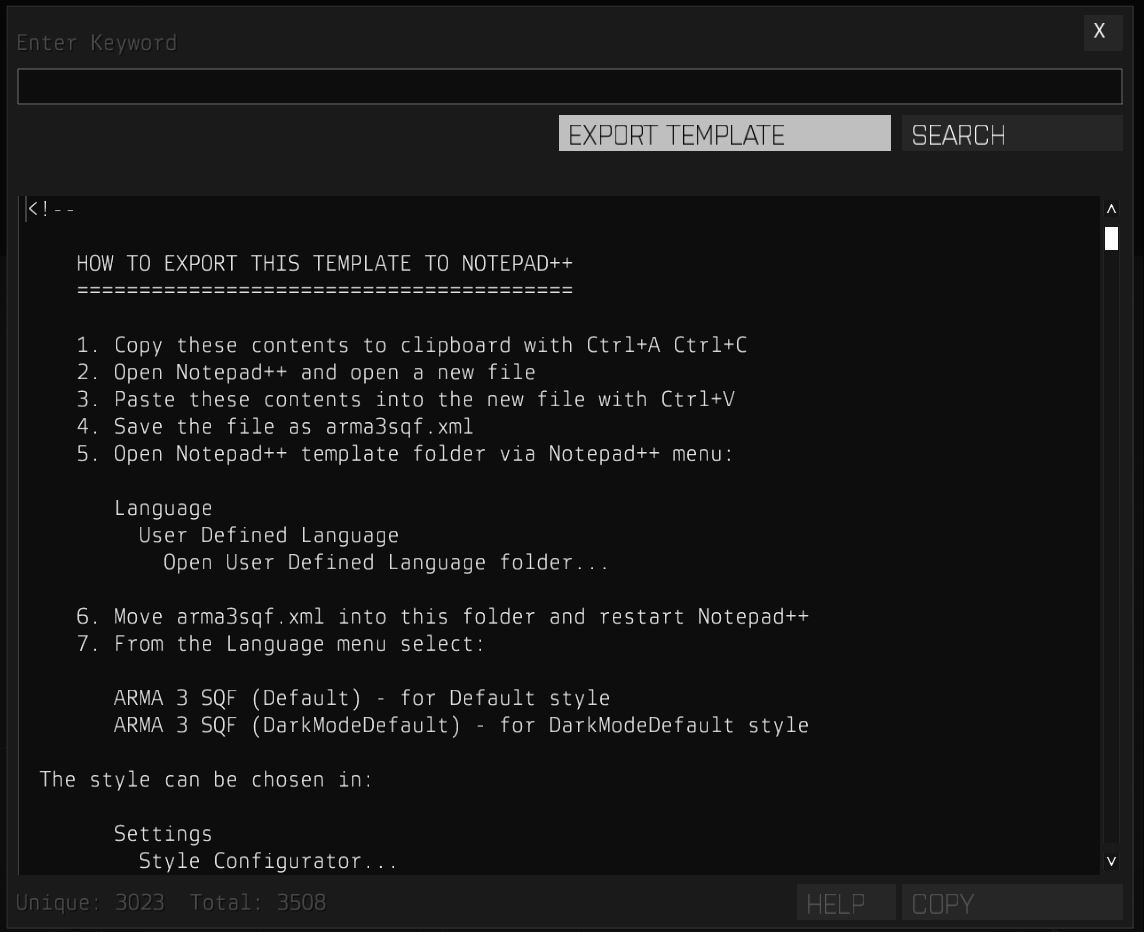Click the SEARCH button
1144x932 pixels.
pos(1012,134)
